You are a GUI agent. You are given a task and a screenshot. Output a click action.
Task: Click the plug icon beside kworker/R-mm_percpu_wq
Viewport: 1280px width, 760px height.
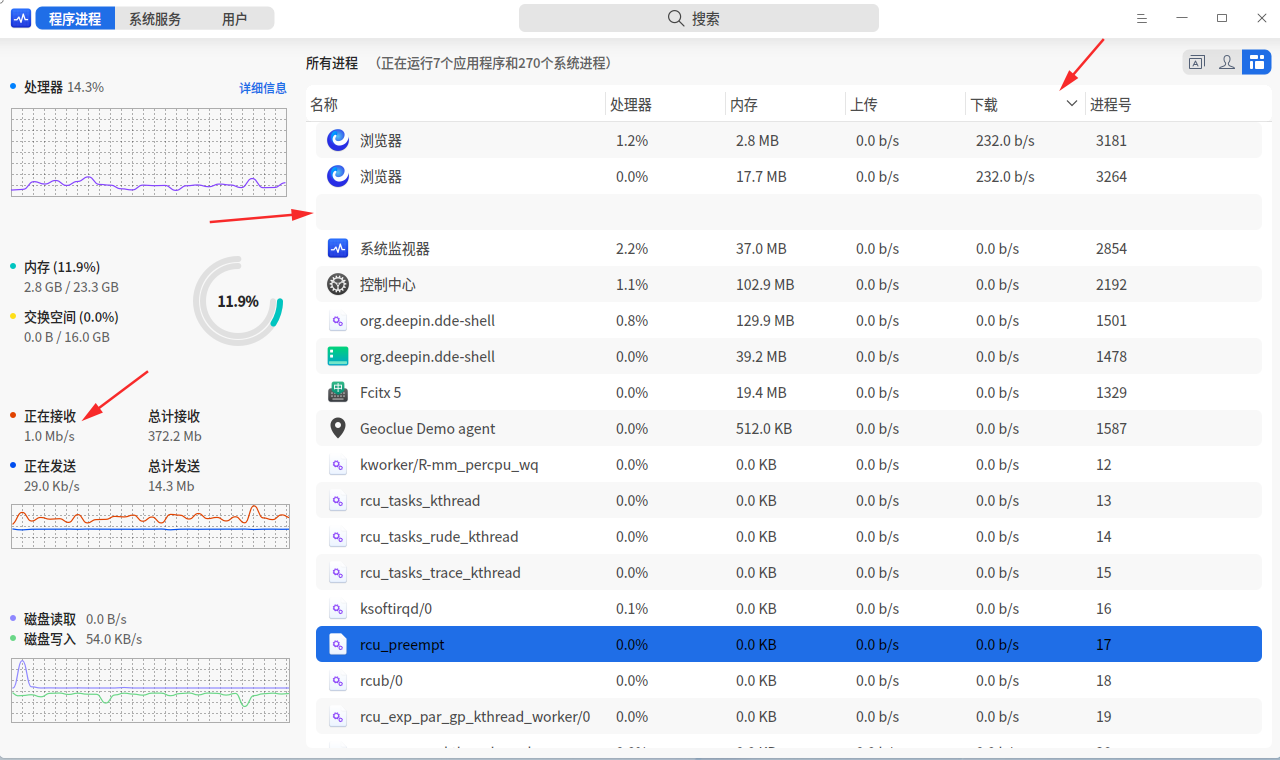[337, 464]
